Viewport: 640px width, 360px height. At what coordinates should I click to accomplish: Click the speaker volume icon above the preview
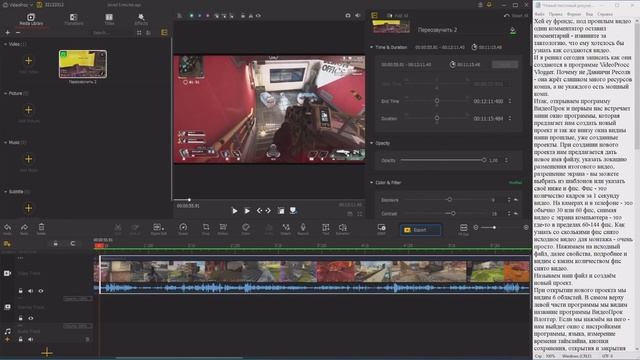point(358,16)
